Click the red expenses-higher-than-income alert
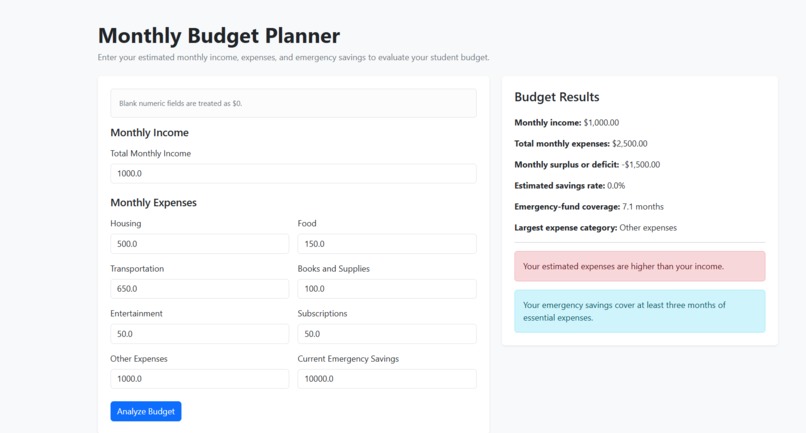806x433 pixels. [639, 266]
